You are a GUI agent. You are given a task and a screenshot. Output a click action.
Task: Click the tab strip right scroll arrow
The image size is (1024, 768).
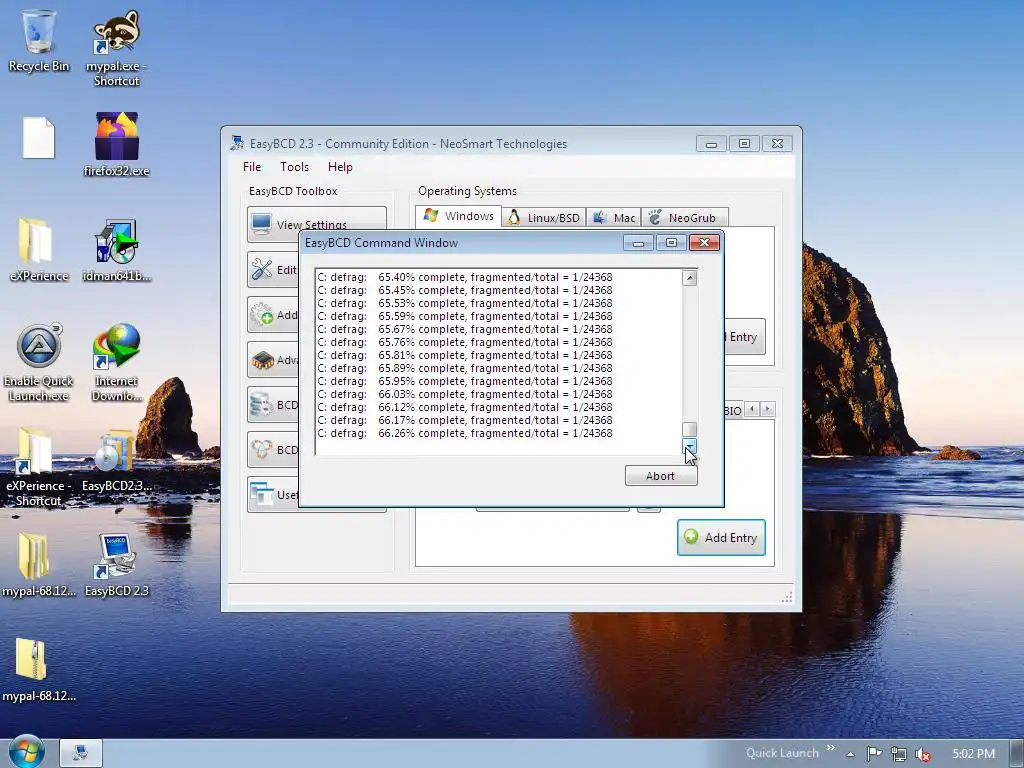click(x=768, y=409)
